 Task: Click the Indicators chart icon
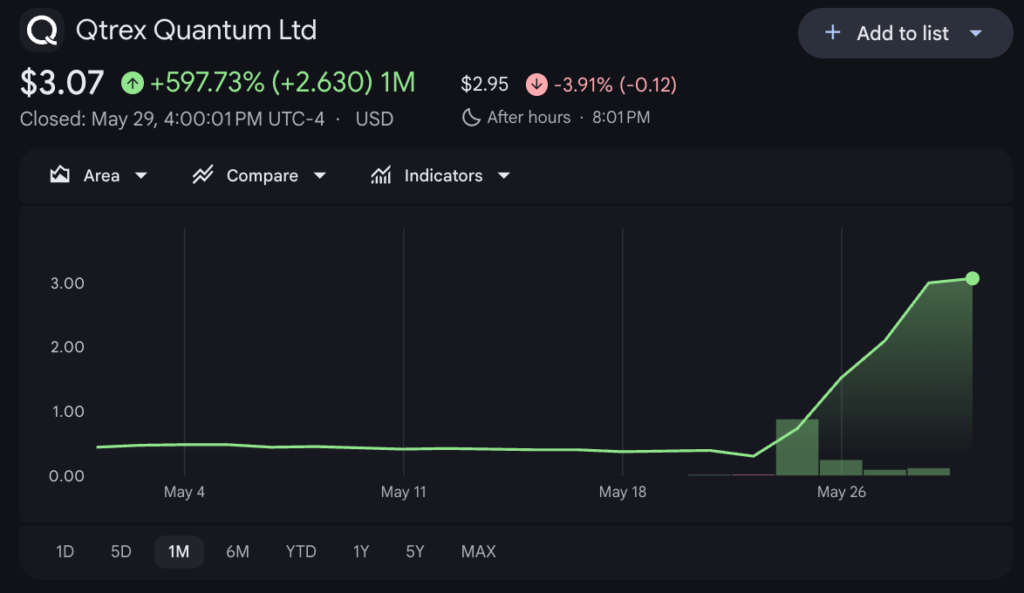click(381, 174)
